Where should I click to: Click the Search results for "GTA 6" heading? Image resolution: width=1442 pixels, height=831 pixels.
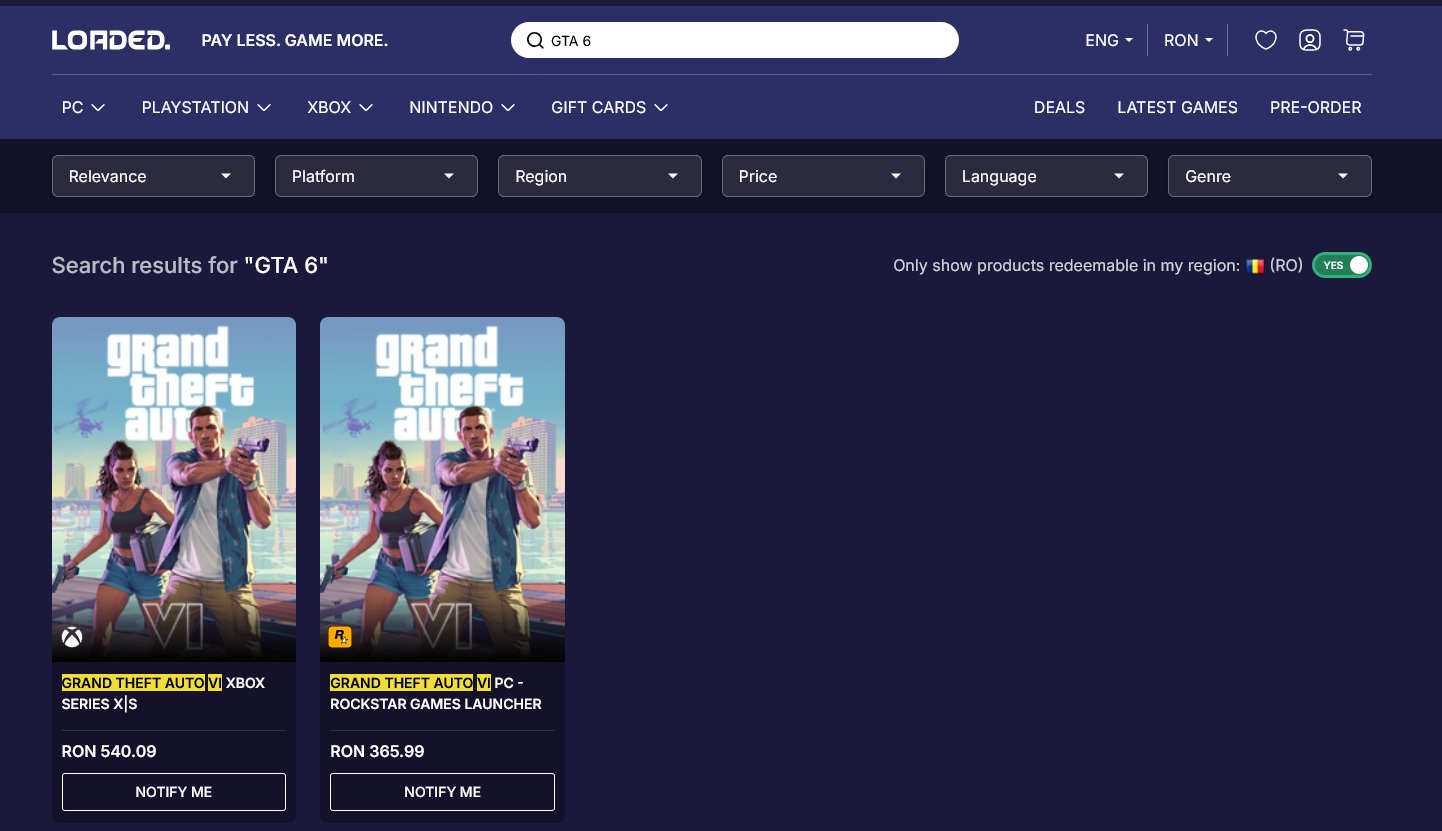coord(190,265)
